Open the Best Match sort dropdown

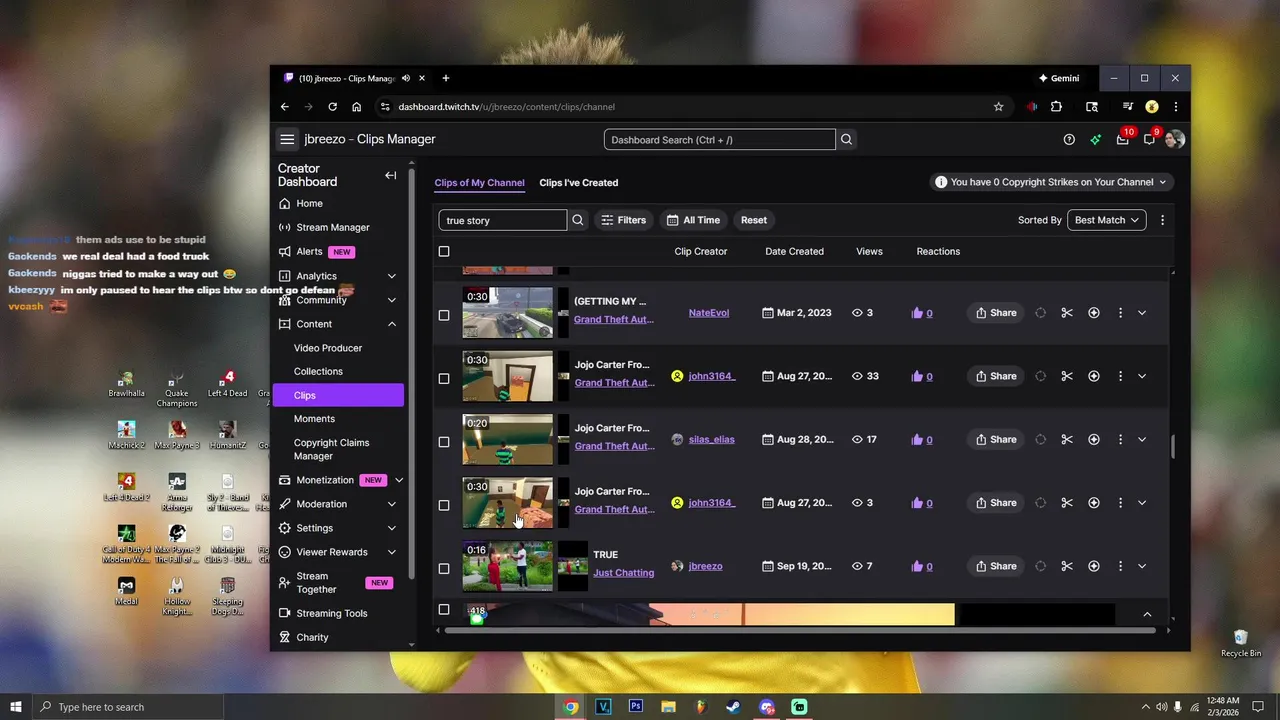pos(1107,220)
